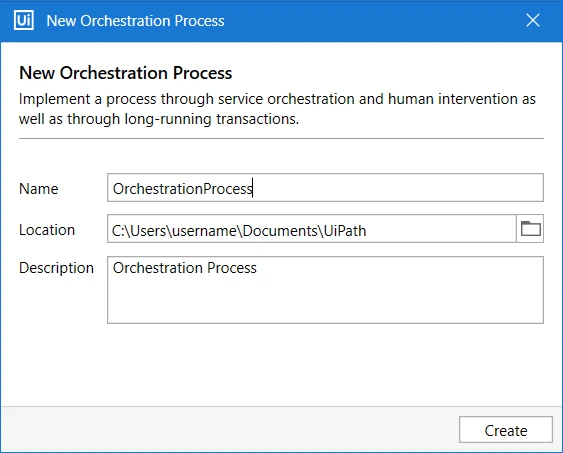
Task: Click the title bar text New Orchestration Process
Action: 135,21
